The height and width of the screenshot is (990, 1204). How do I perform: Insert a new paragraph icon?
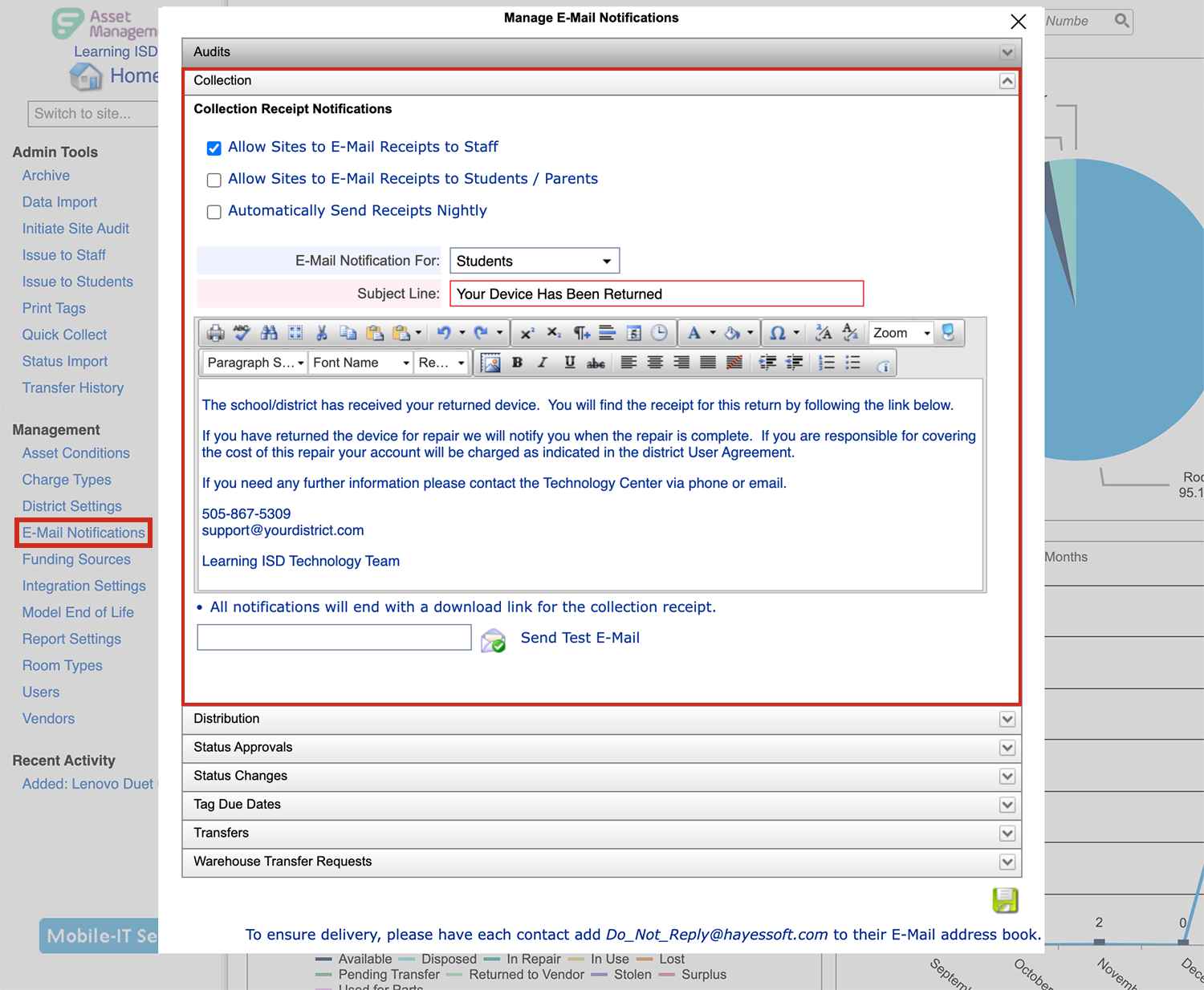click(x=581, y=333)
